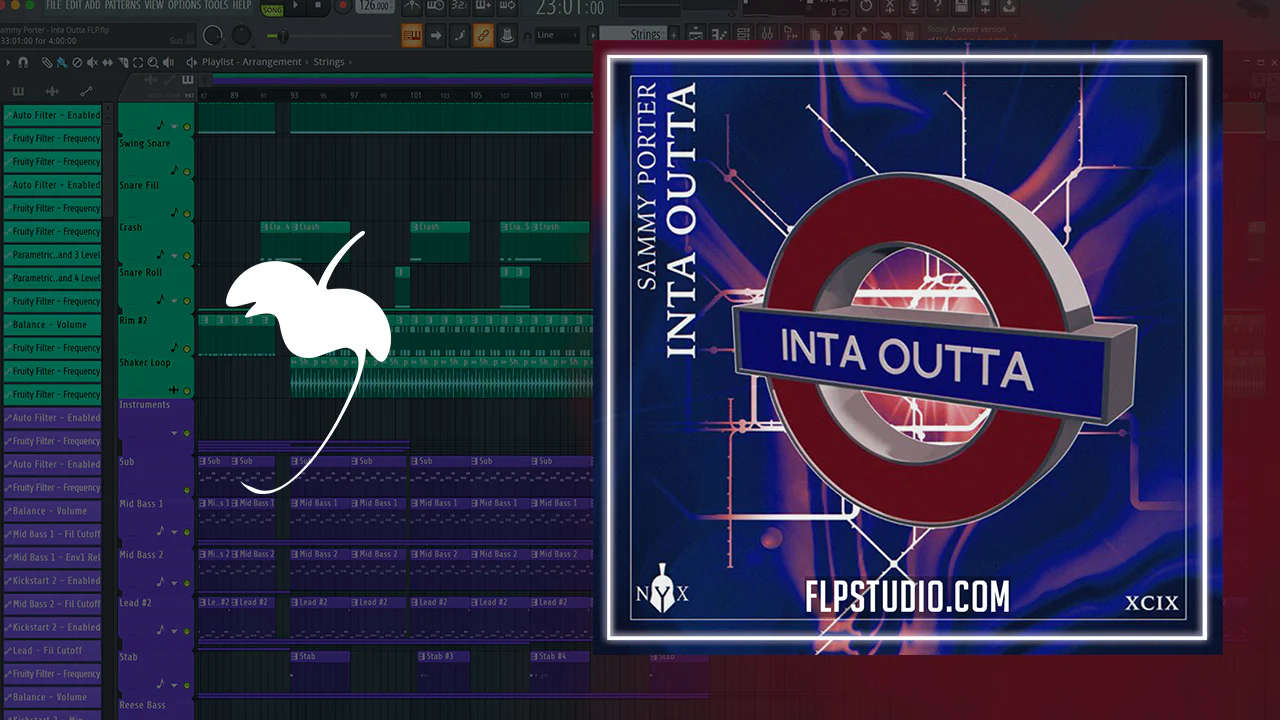Select 'Mid Bass 1 - Env1 Rel' automation clip

pyautogui.click(x=52, y=557)
